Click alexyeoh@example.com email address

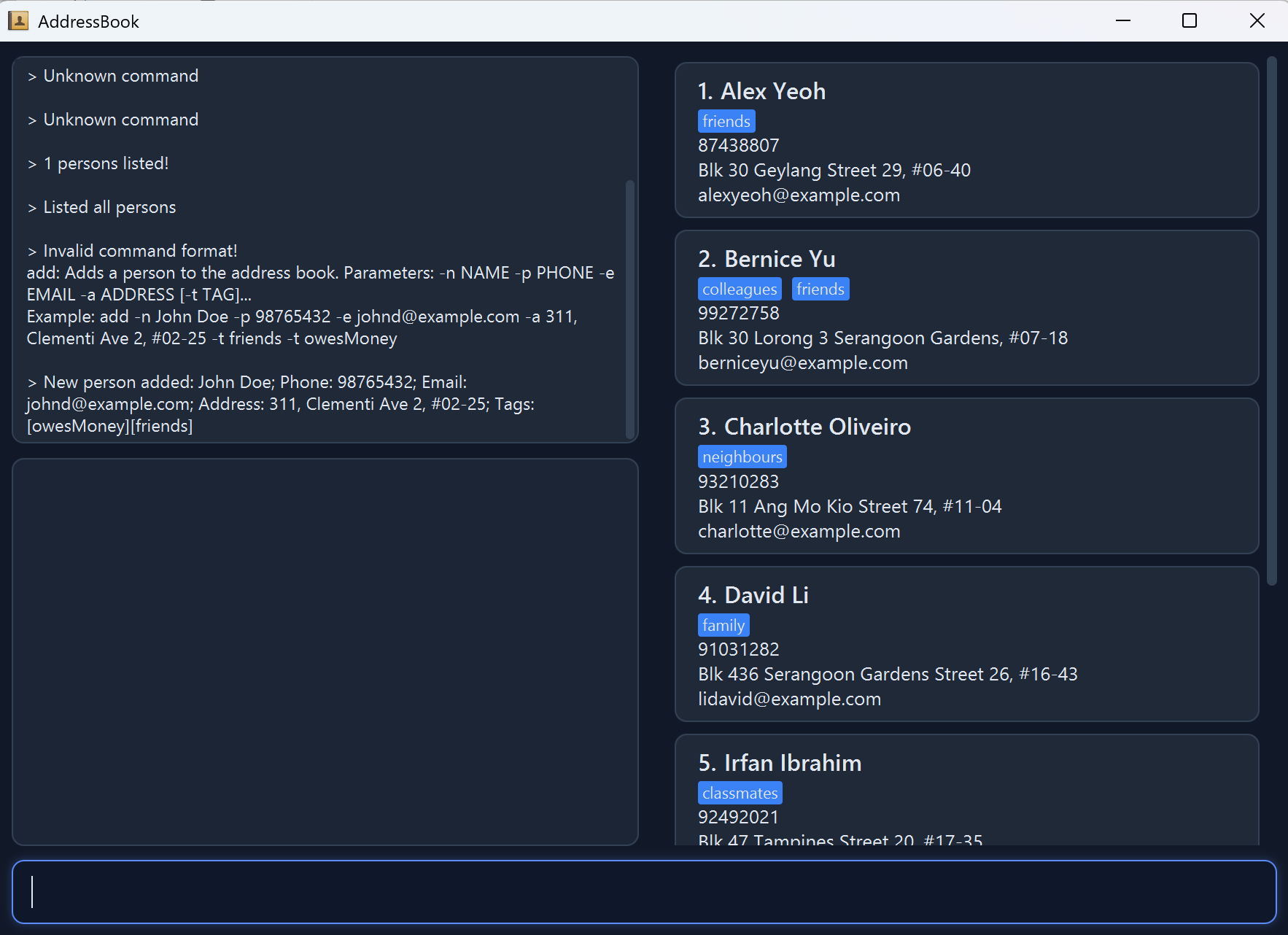799,195
